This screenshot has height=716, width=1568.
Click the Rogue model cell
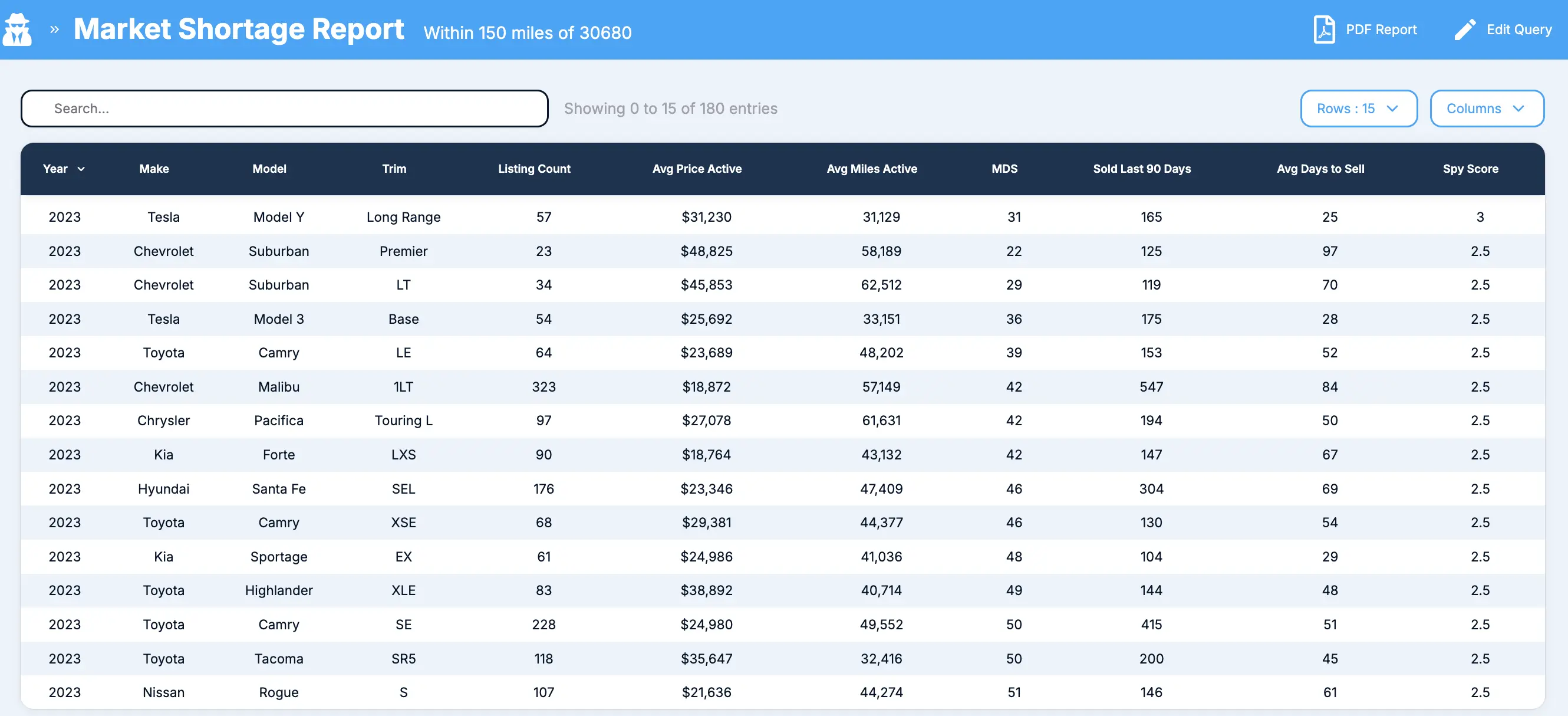[x=279, y=692]
